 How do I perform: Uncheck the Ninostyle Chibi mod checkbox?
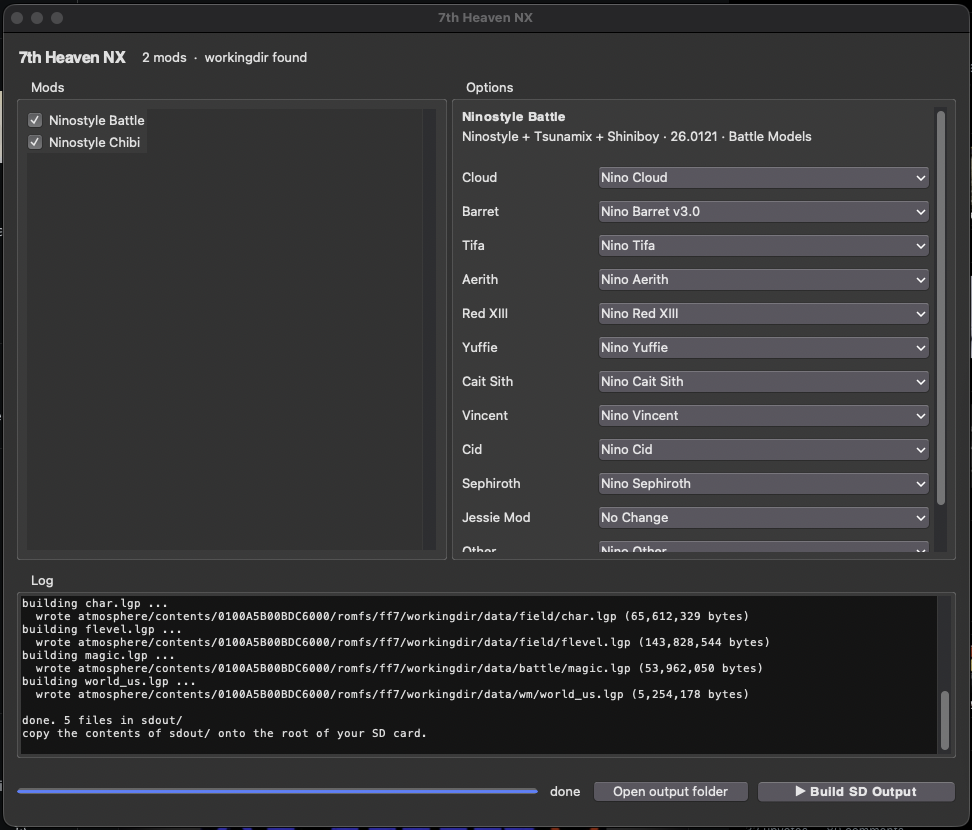coord(35,143)
